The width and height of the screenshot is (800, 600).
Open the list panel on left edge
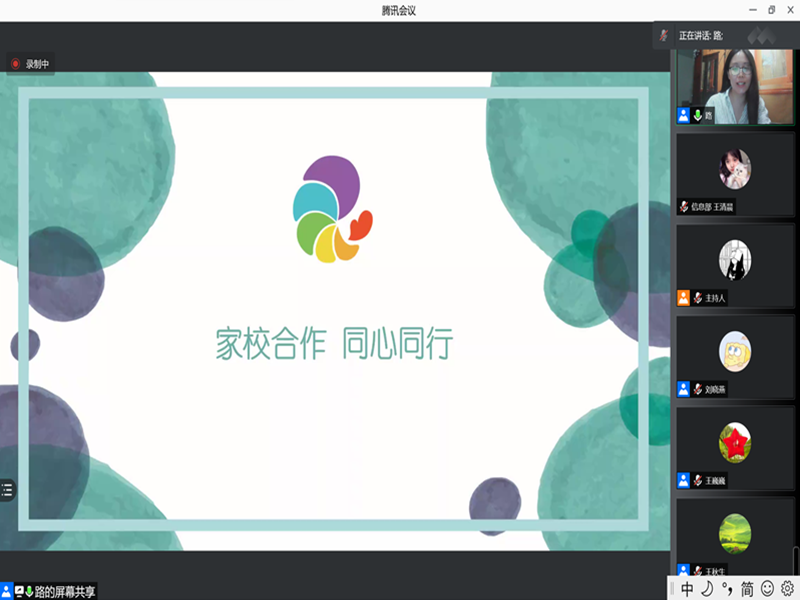pos(7,489)
